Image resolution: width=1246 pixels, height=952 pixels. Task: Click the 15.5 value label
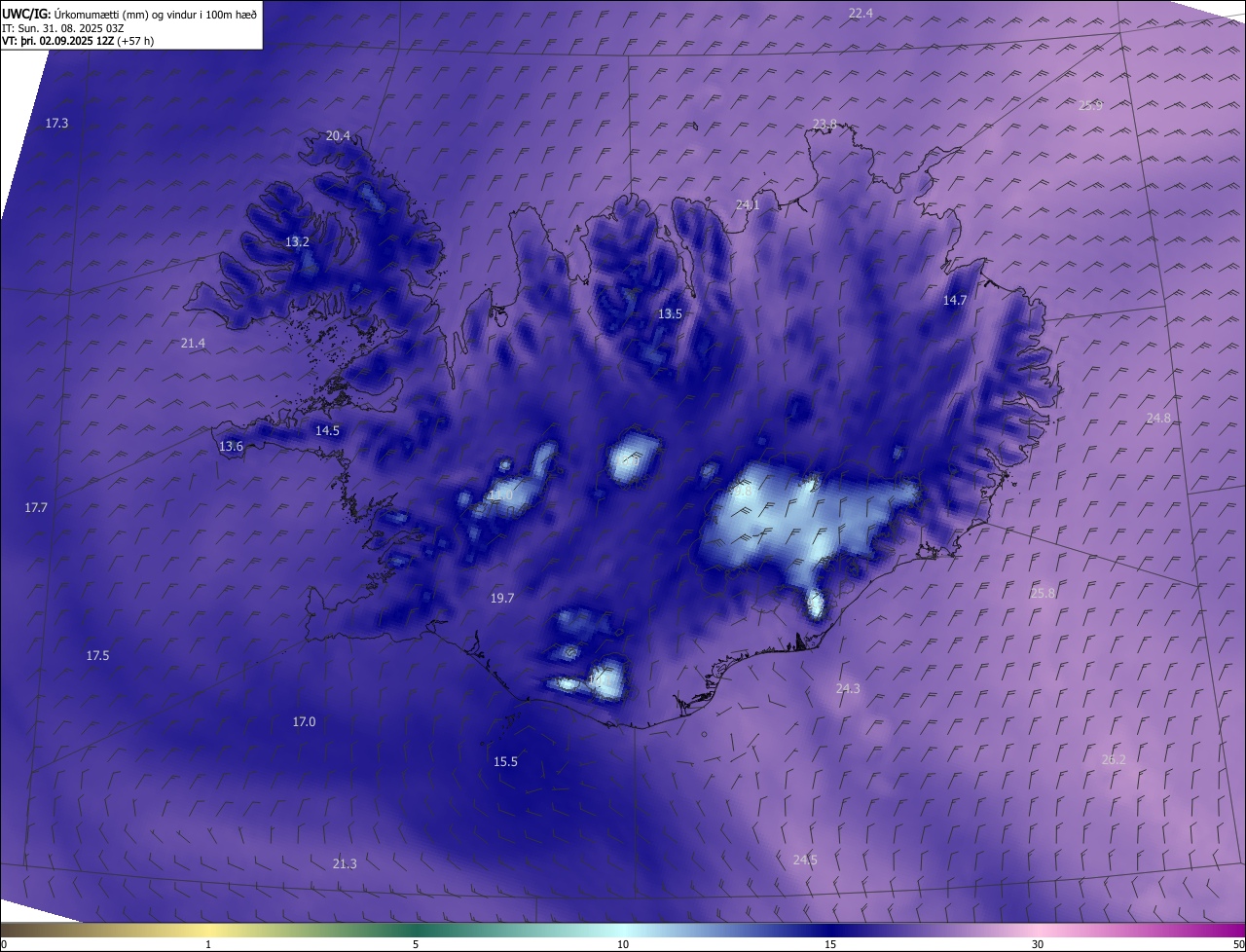[505, 761]
